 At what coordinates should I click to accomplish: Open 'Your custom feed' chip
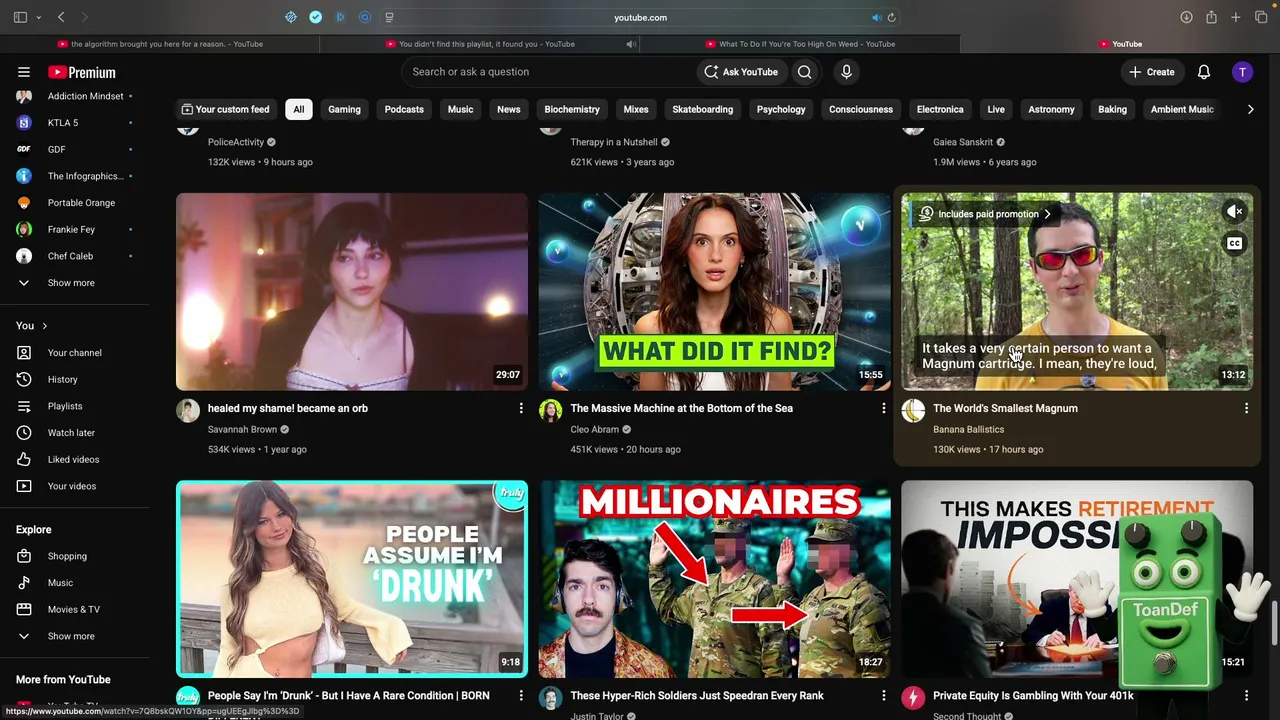pos(225,109)
